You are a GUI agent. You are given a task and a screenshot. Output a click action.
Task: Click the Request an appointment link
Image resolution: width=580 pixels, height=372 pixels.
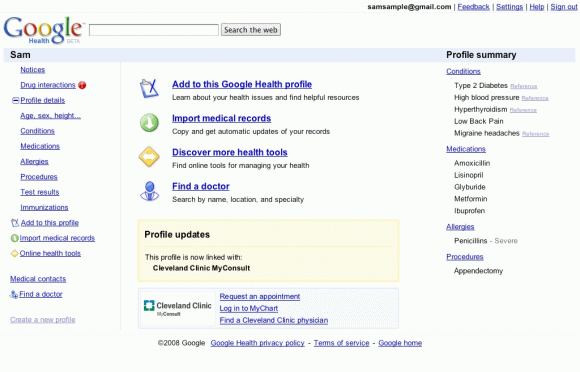pos(260,296)
